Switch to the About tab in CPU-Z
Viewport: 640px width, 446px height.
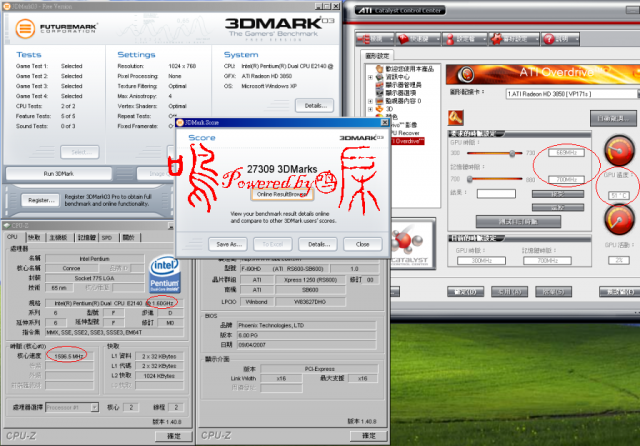pyautogui.click(x=129, y=237)
